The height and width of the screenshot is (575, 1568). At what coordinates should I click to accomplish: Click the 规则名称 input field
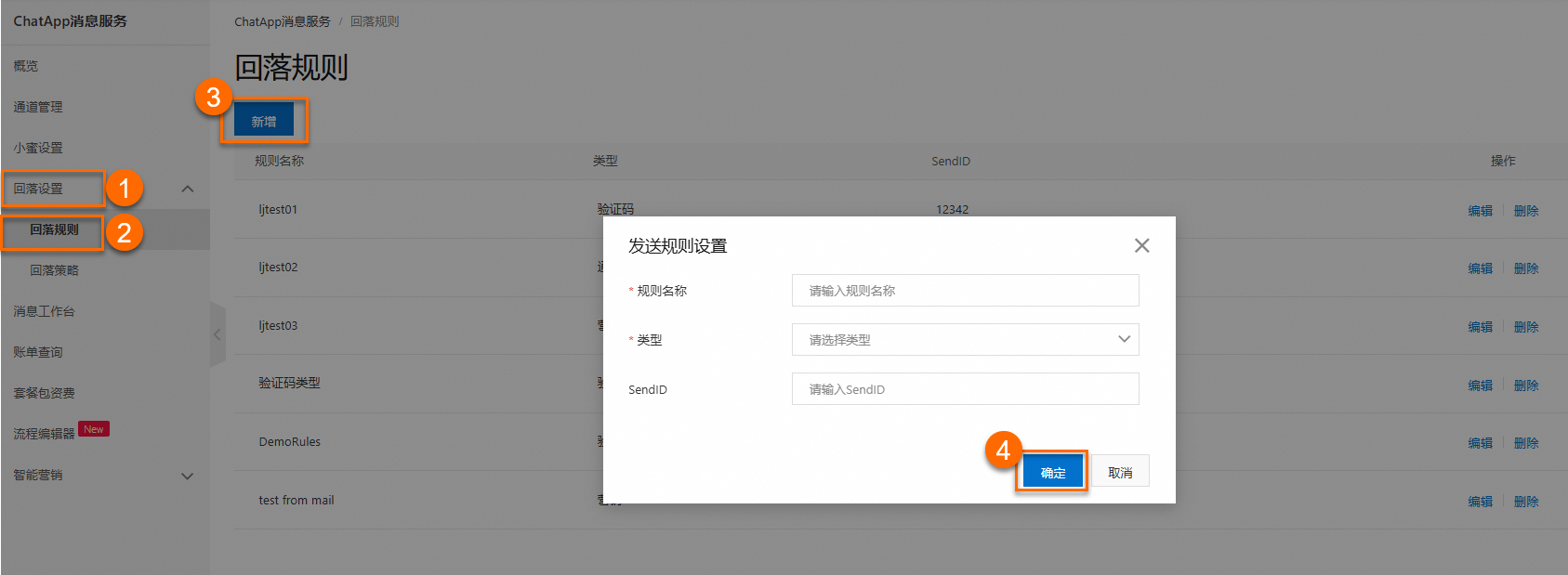click(965, 290)
